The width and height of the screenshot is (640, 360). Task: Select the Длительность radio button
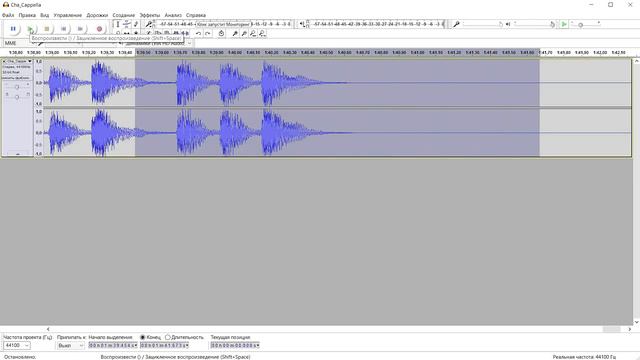tap(168, 337)
